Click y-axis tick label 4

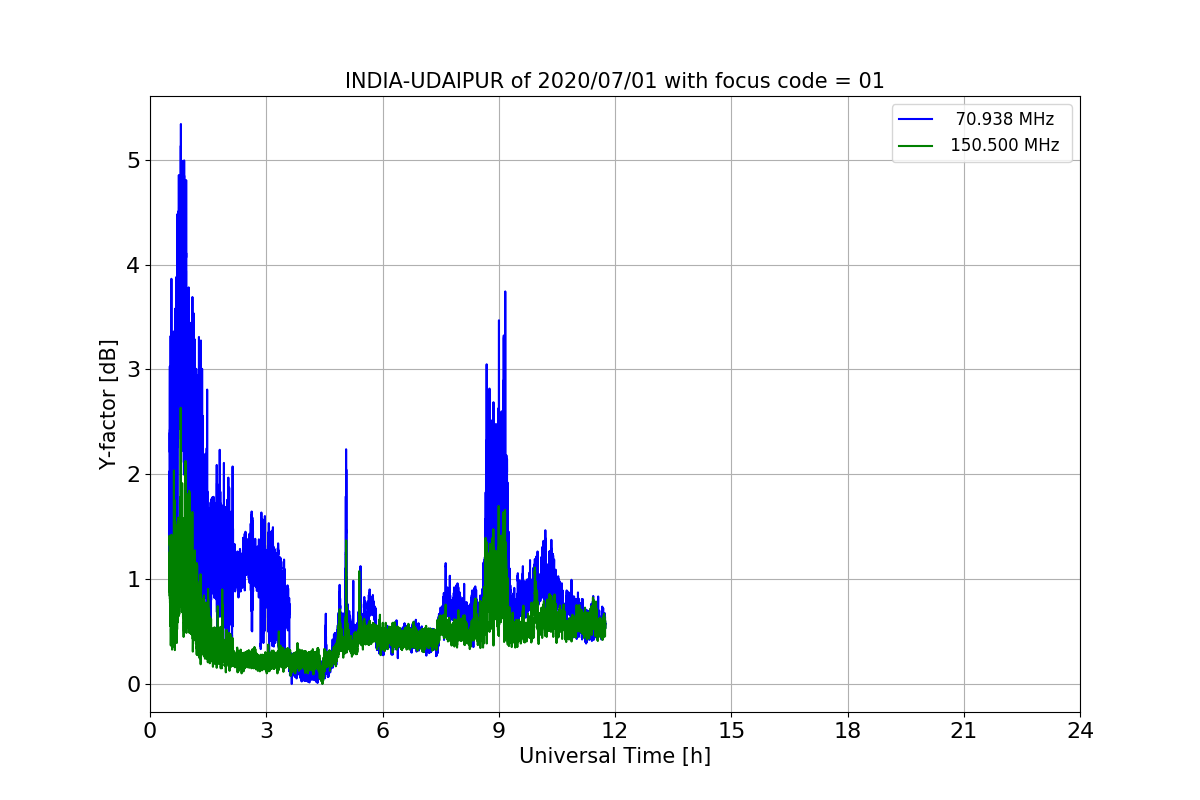click(x=134, y=266)
